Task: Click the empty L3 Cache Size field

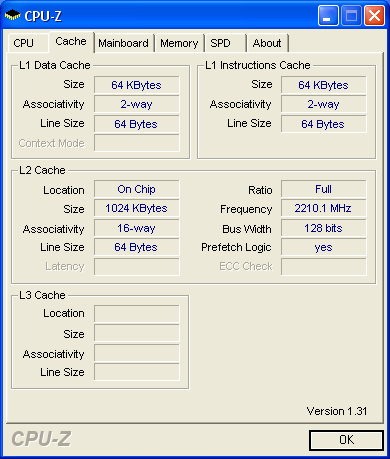Action: point(137,333)
